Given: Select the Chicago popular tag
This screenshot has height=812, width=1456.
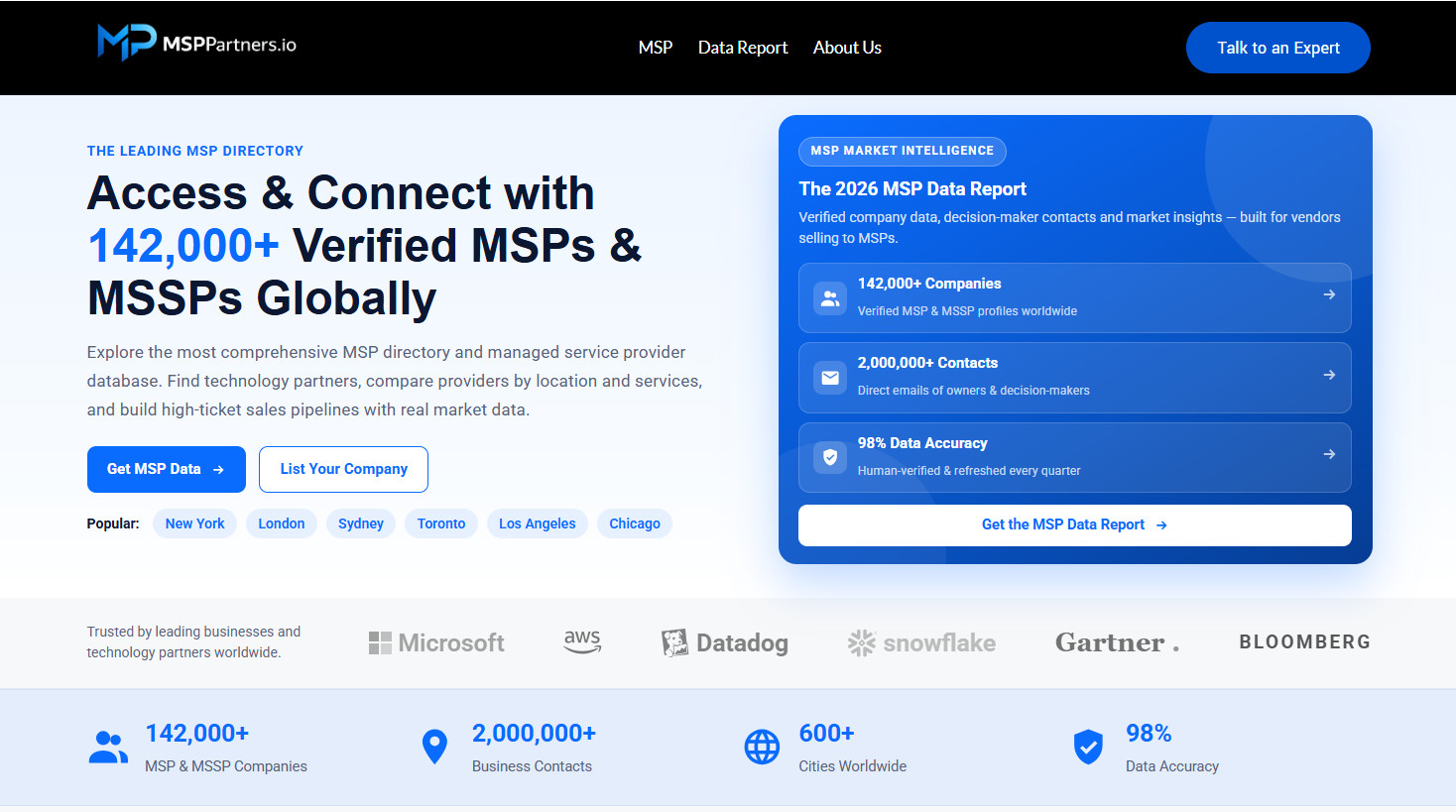Looking at the screenshot, I should tap(635, 523).
